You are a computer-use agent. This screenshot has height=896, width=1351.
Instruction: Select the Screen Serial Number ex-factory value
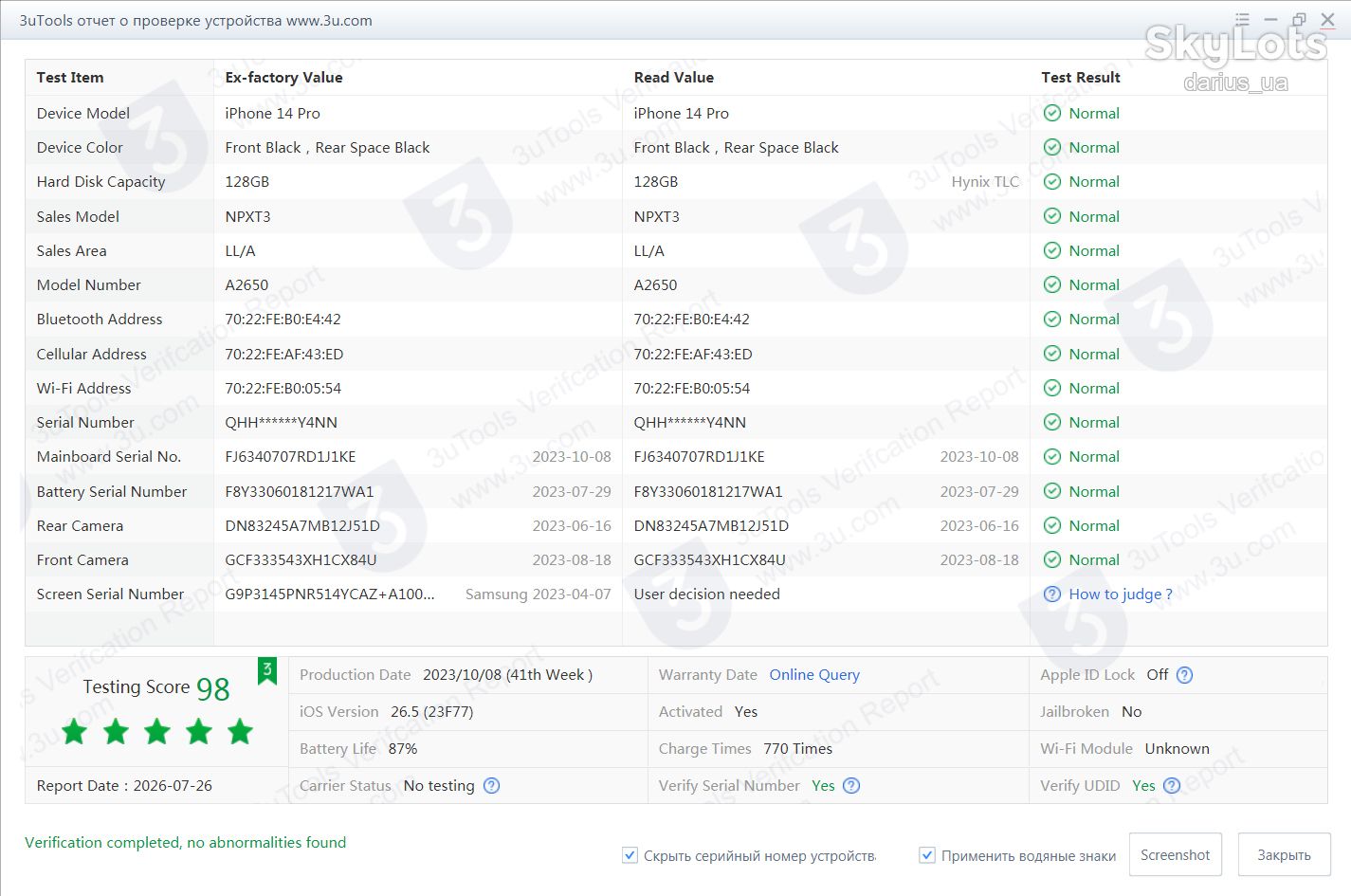tap(330, 594)
